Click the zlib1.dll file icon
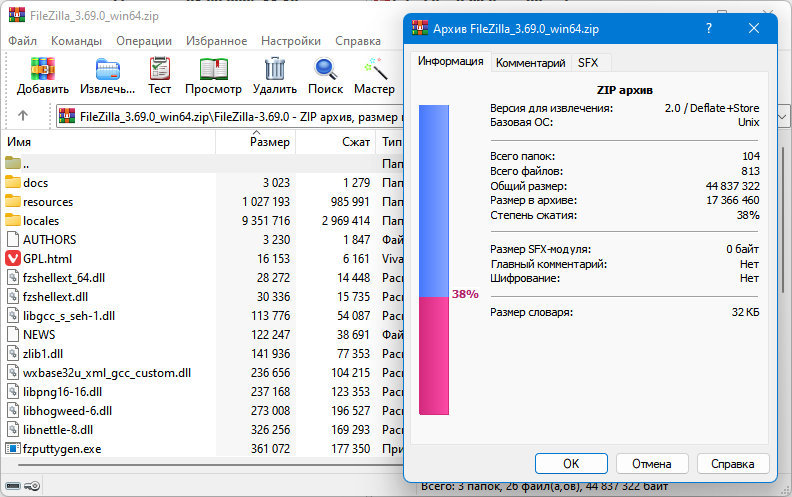The image size is (792, 497). (13, 354)
